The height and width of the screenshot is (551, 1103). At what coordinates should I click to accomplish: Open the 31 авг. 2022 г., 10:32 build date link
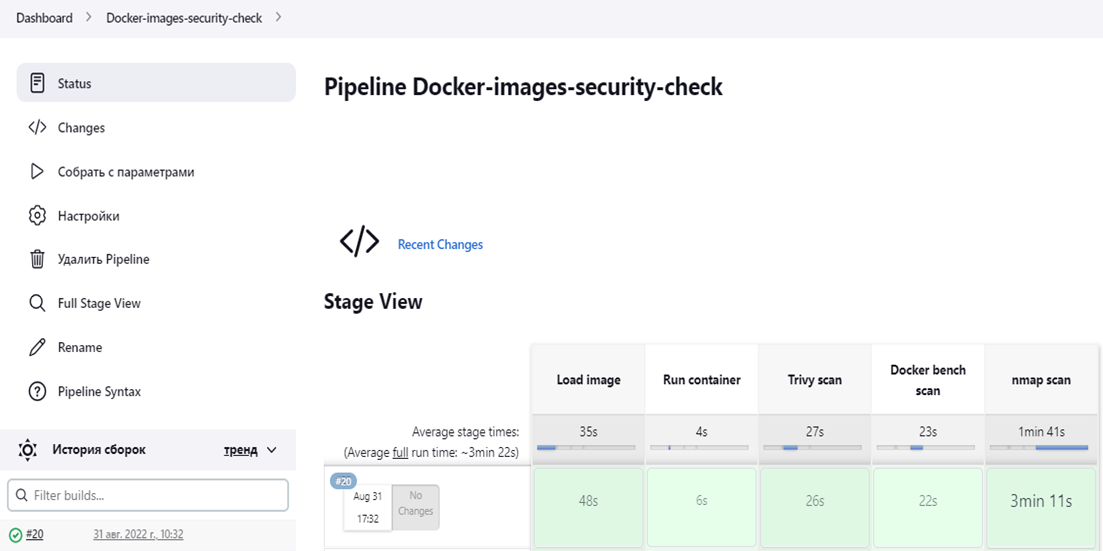138,535
